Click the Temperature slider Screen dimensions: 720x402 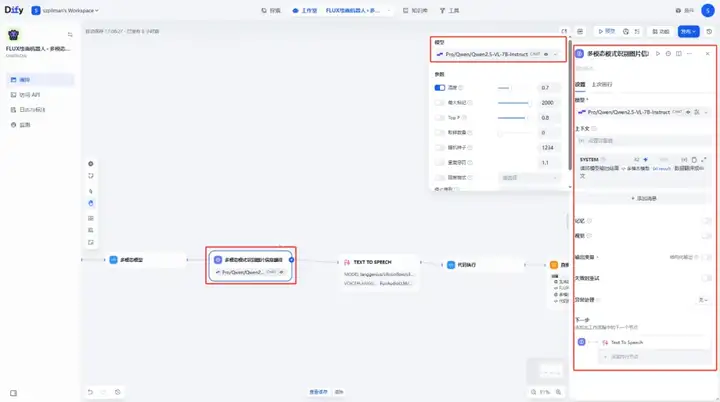[x=514, y=87]
